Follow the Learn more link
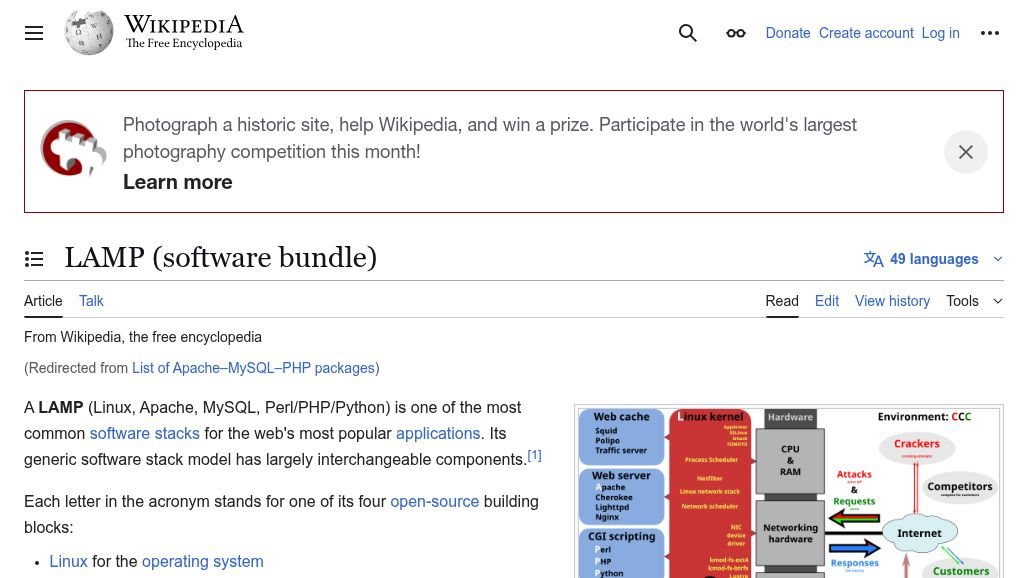Screen dimensions: 1028x578 [x=177, y=182]
